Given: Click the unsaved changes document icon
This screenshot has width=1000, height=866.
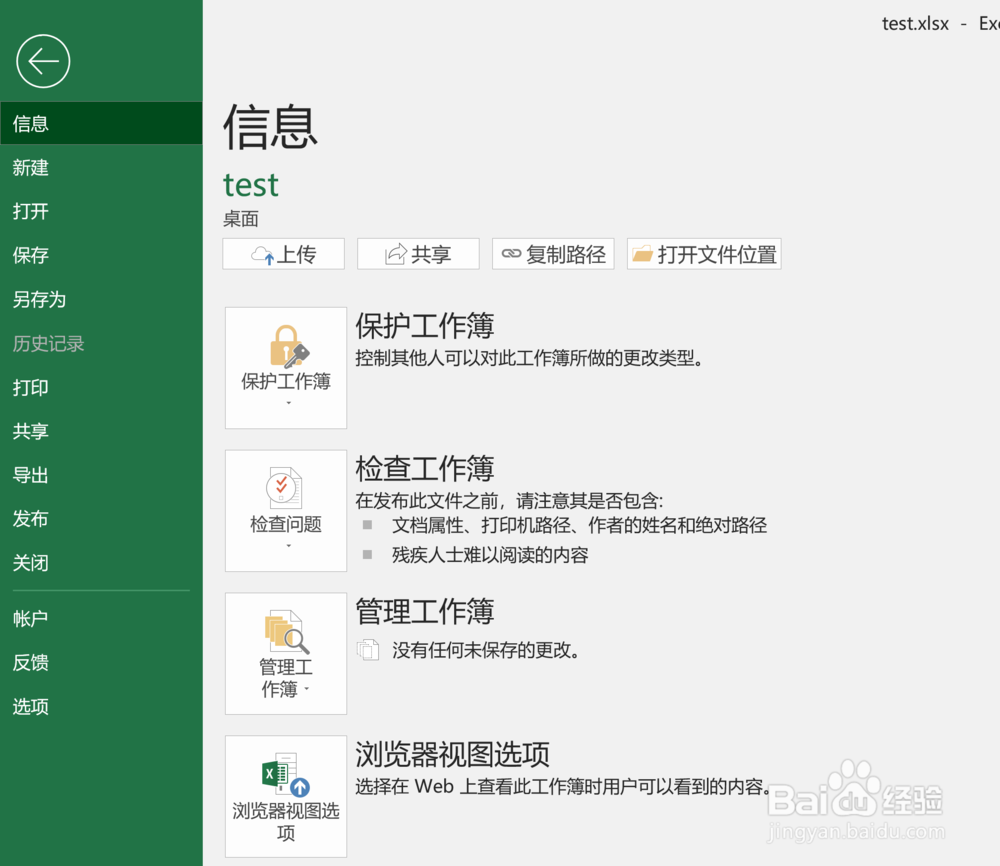Looking at the screenshot, I should pos(368,649).
